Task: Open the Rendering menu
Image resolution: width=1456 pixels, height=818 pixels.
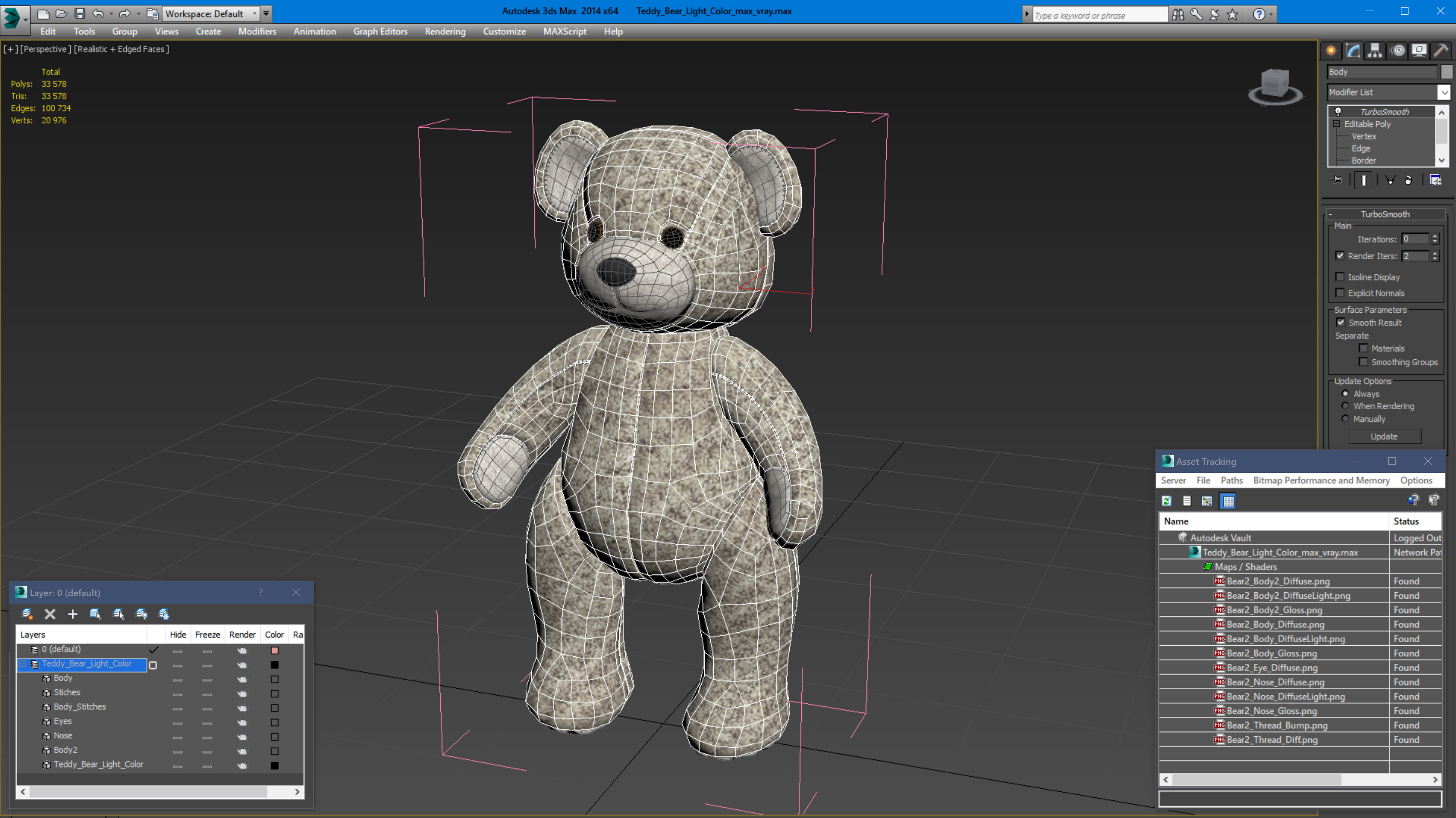Action: [445, 32]
